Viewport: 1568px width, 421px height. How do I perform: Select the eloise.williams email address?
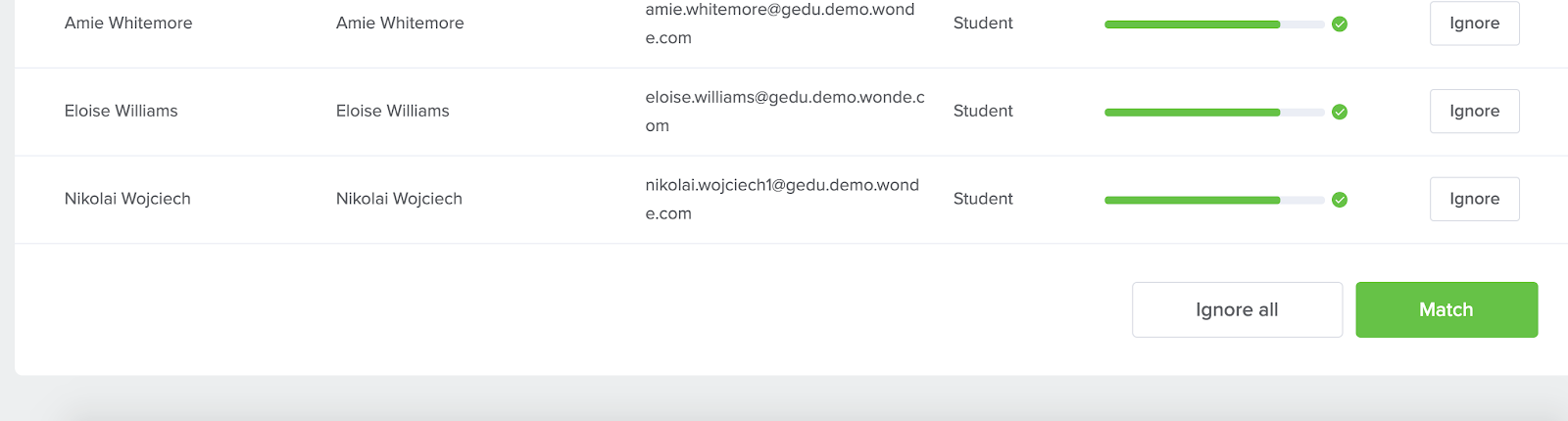point(785,112)
